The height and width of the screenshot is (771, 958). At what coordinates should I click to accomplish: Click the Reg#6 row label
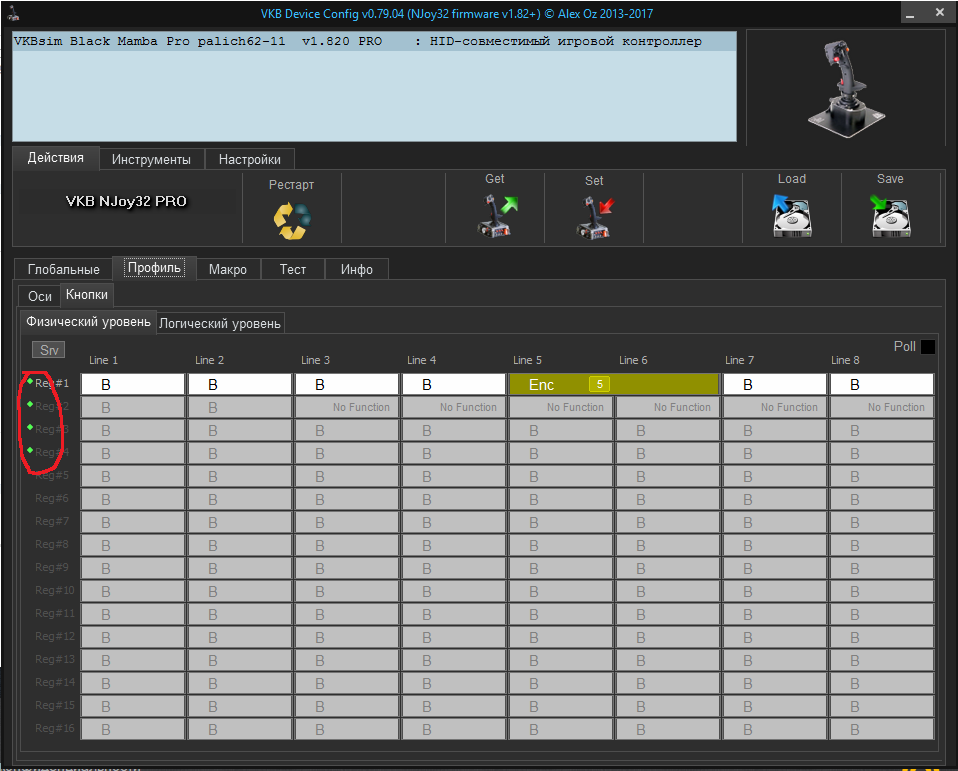pyautogui.click(x=52, y=498)
